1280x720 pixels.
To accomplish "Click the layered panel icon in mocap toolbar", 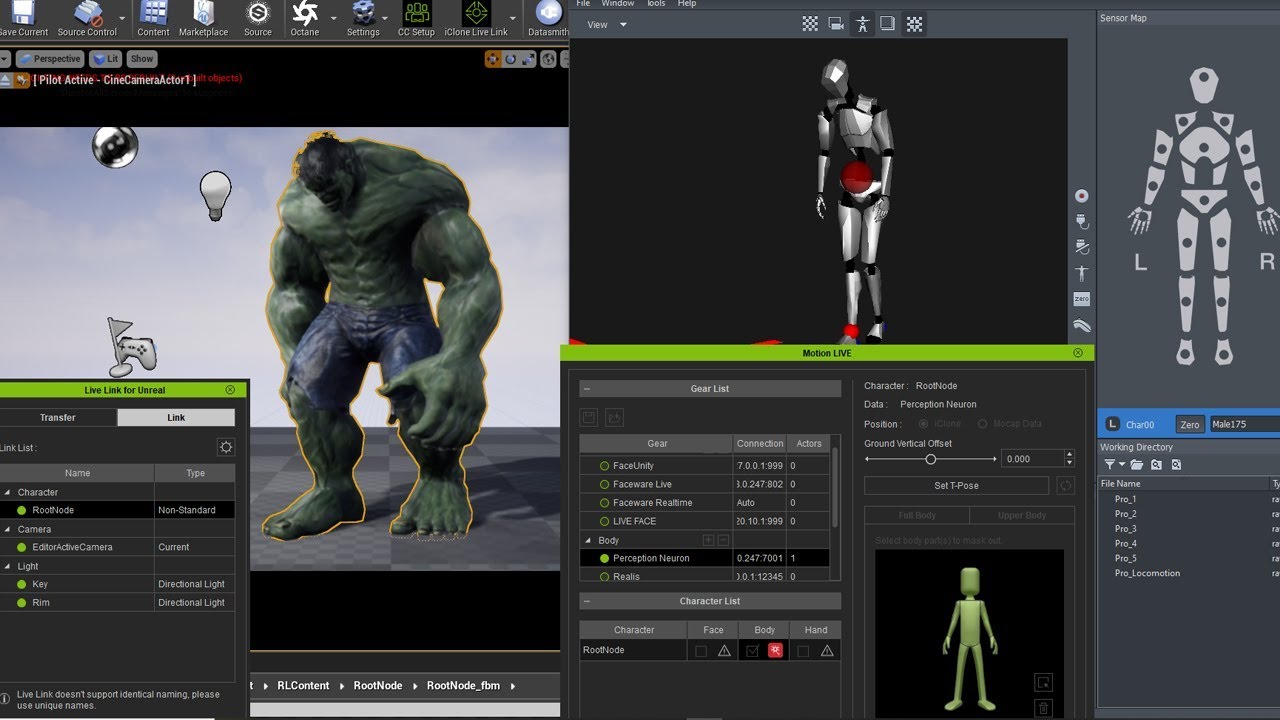I will point(887,25).
